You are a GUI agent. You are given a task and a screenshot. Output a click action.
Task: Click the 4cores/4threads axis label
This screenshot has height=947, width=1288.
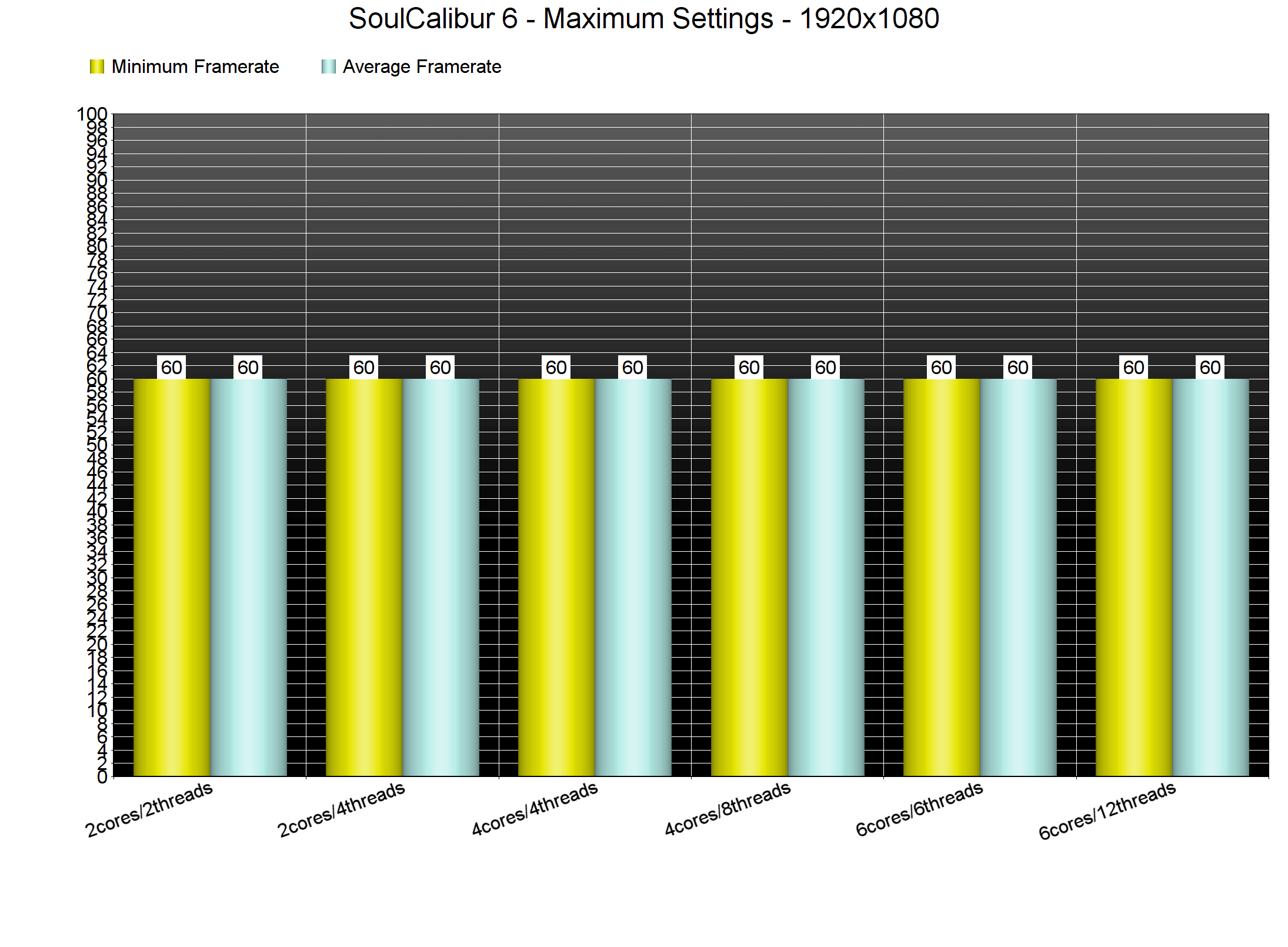point(535,809)
